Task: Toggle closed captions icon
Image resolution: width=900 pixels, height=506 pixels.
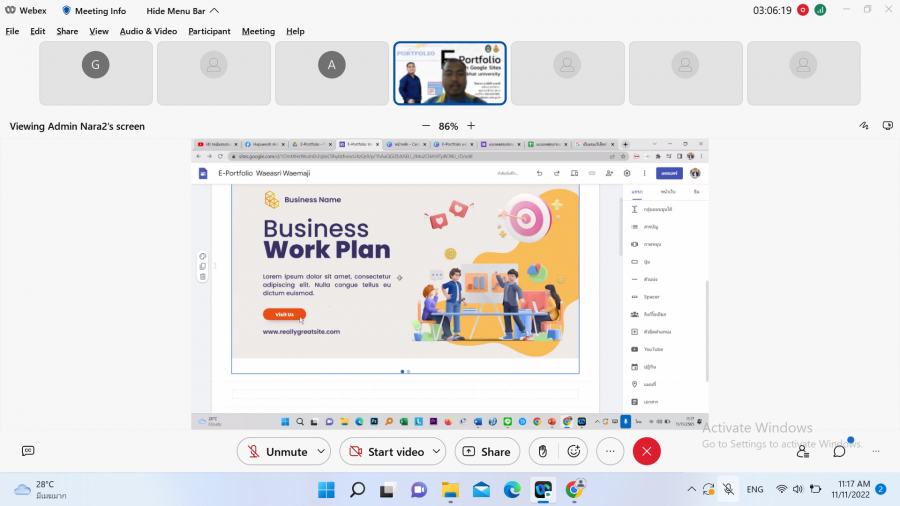Action: [x=28, y=452]
